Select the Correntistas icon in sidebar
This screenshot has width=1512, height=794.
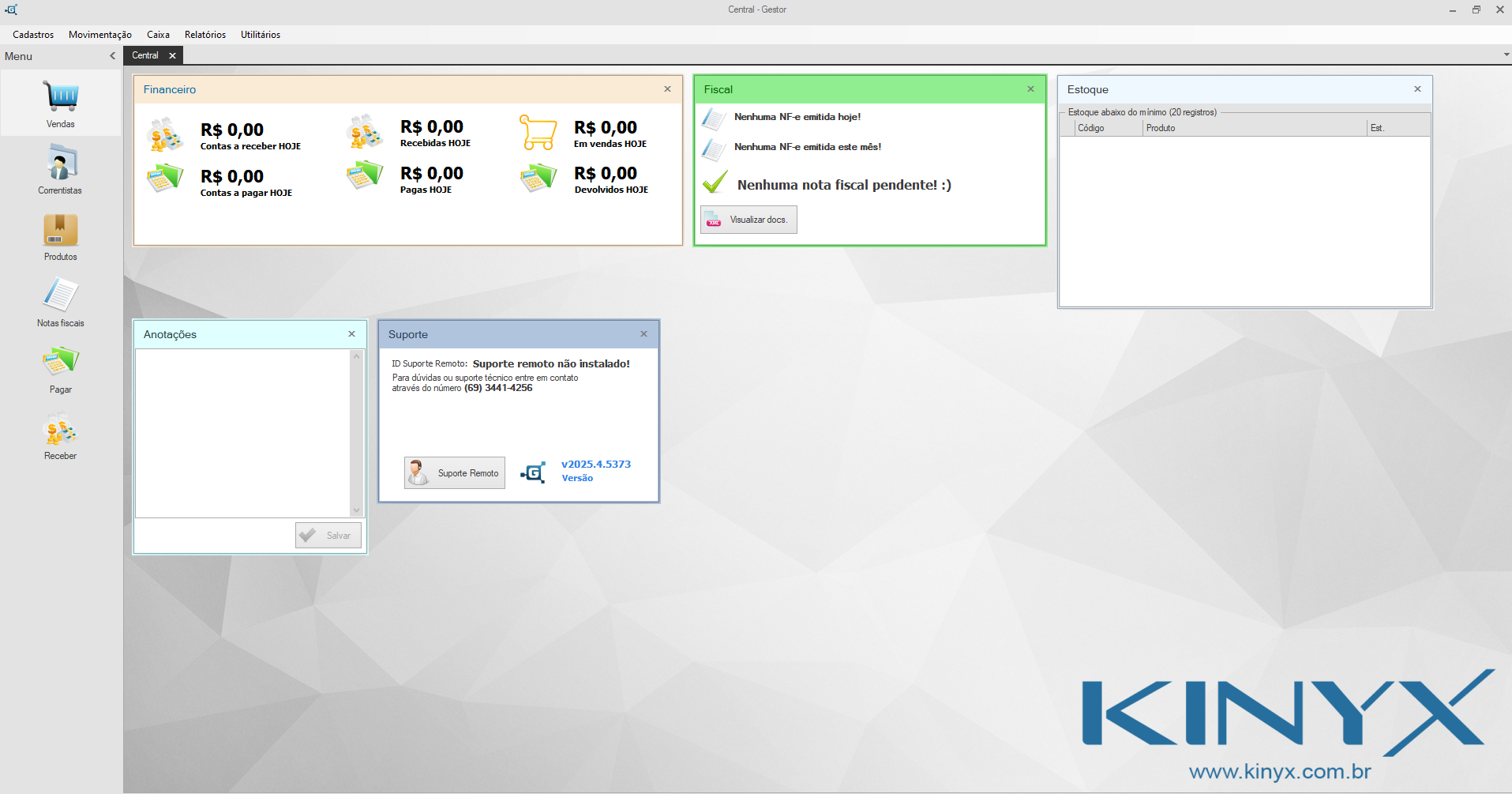(x=60, y=162)
